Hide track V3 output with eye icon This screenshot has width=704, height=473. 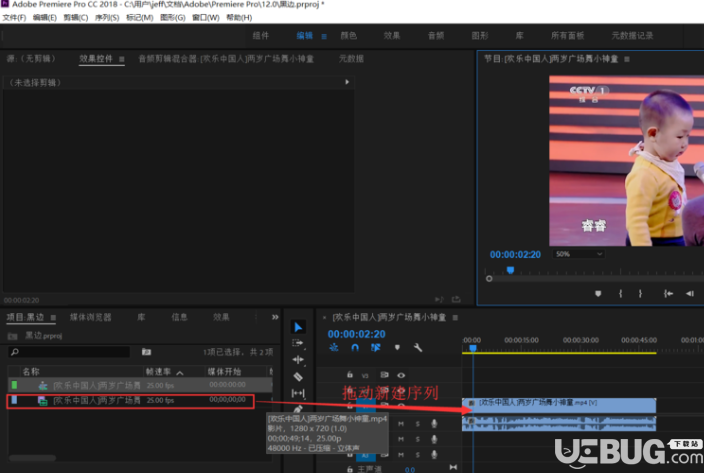[401, 375]
